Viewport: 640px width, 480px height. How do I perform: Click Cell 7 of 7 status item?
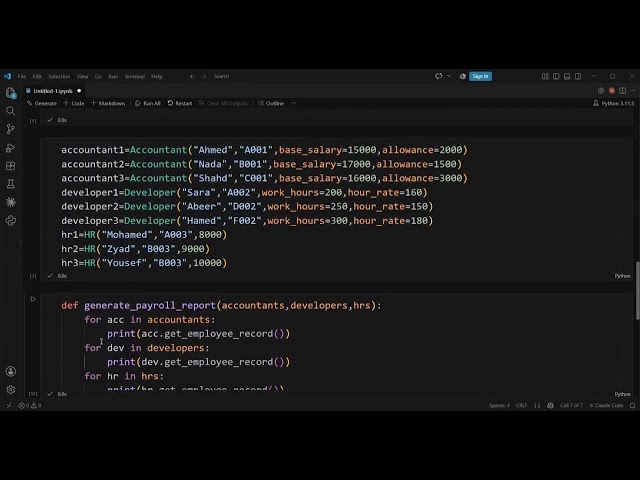[571, 405]
